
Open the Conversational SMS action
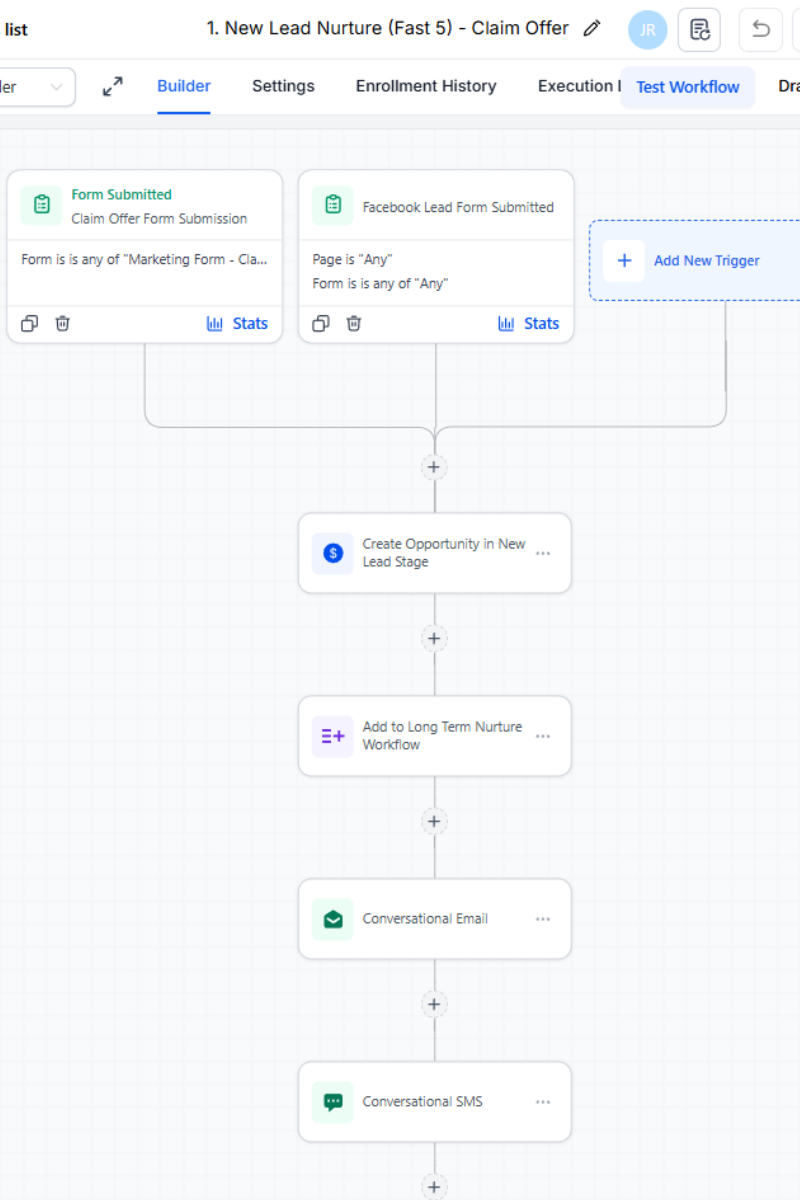click(435, 1102)
